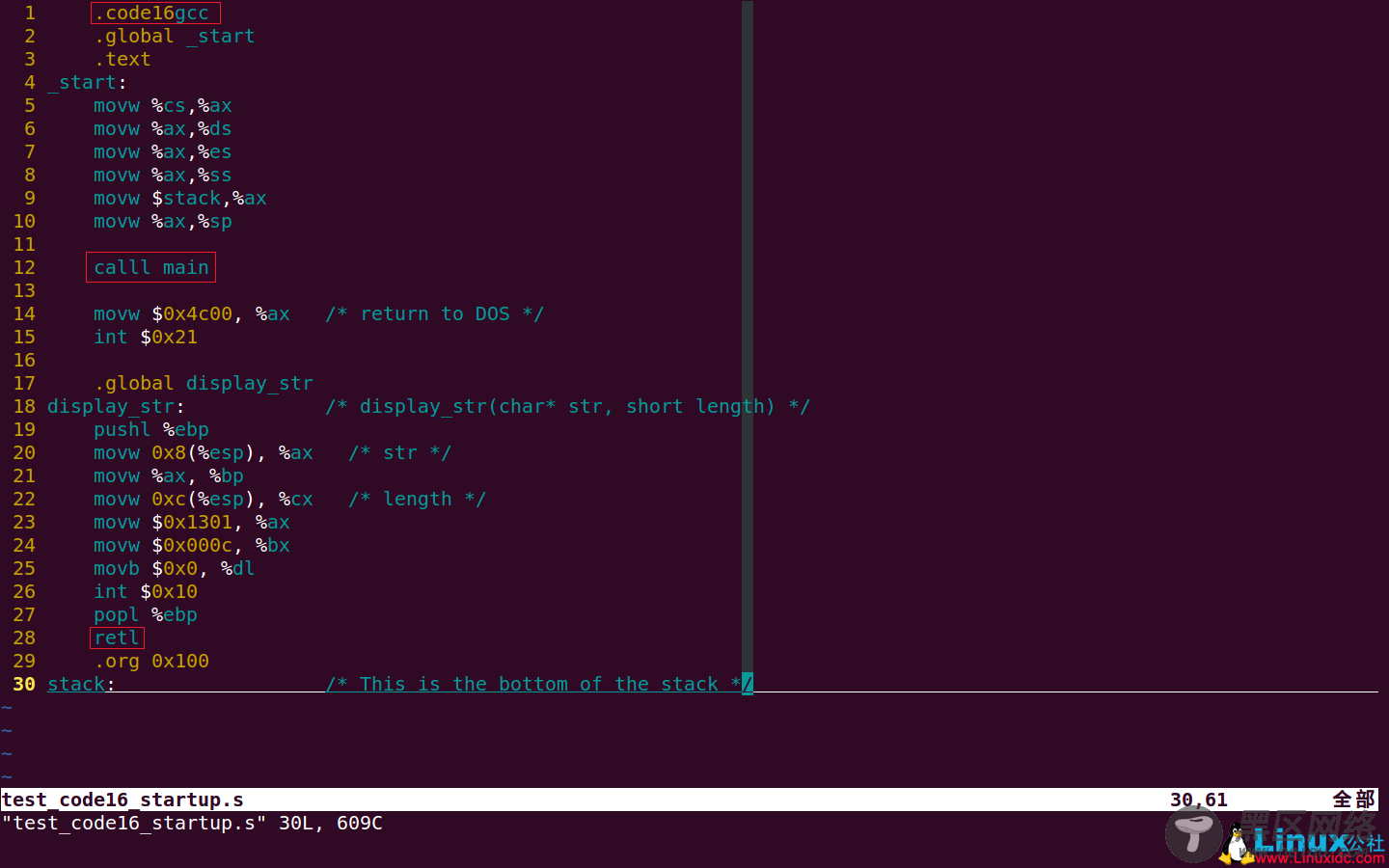Click the _start: label on line 4
Screen dimensions: 1389x868
pyautogui.click(x=87, y=82)
